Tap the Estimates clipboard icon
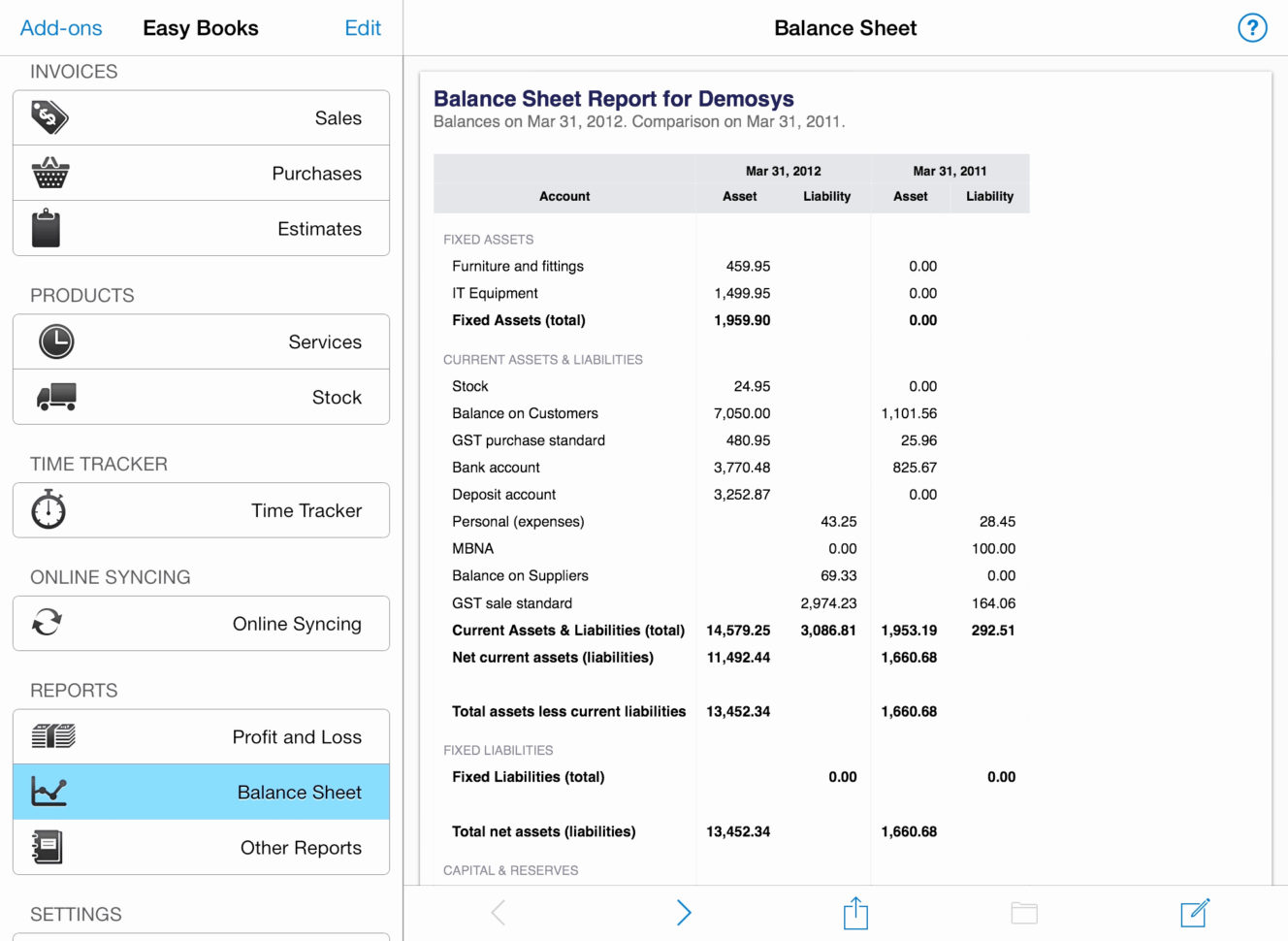This screenshot has width=1288, height=941. (47, 229)
